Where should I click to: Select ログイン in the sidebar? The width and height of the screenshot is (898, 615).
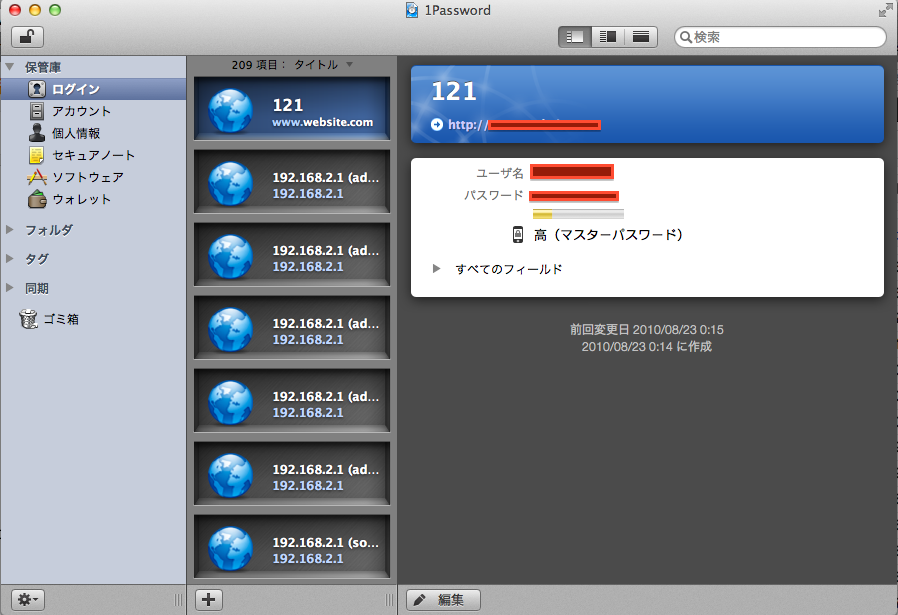click(x=93, y=89)
